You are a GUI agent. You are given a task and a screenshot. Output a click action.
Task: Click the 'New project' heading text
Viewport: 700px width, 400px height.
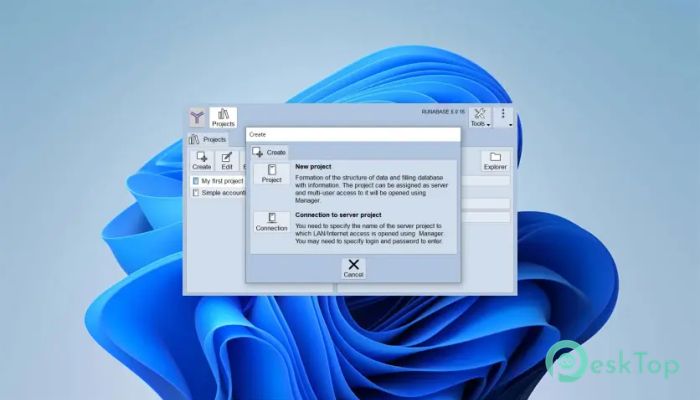(x=313, y=167)
